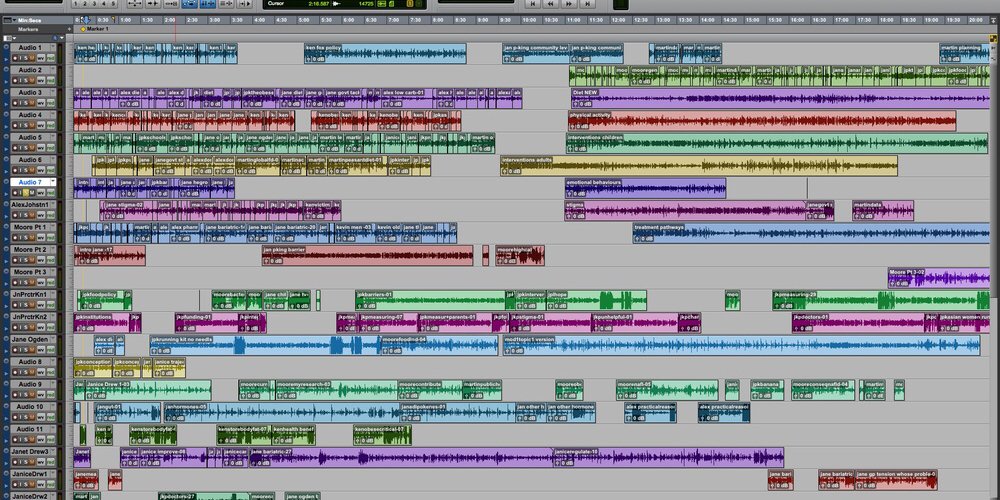Select the jpkrunning kit no needle clip

click(x=265, y=345)
